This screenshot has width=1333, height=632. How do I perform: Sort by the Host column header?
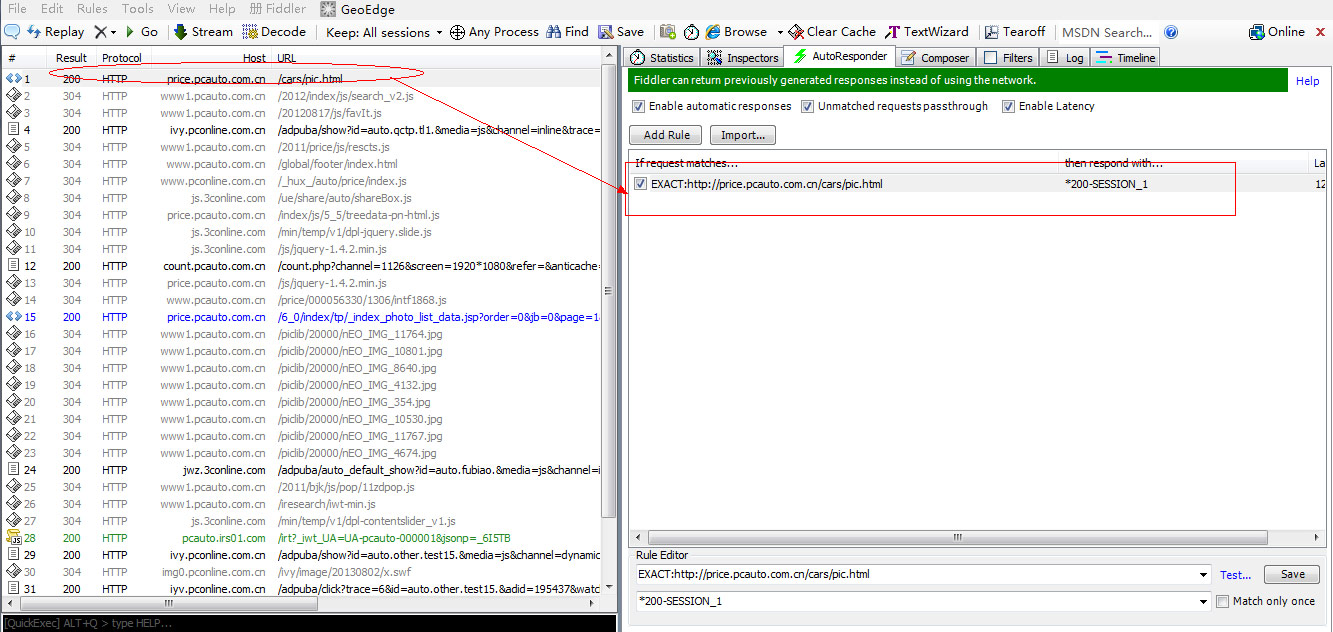tap(208, 58)
